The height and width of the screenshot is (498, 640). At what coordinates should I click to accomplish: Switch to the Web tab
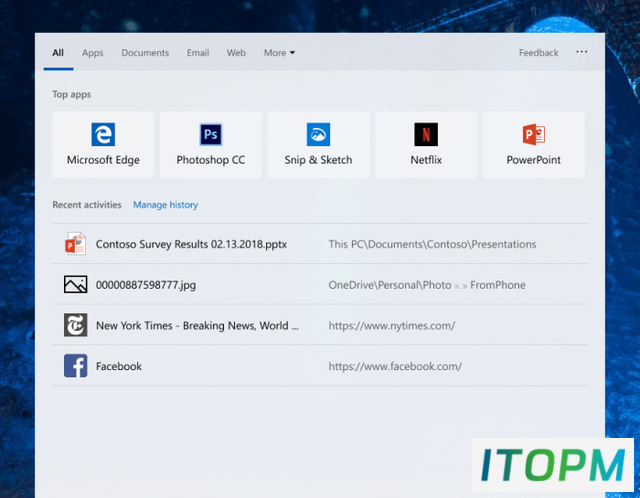pyautogui.click(x=236, y=53)
